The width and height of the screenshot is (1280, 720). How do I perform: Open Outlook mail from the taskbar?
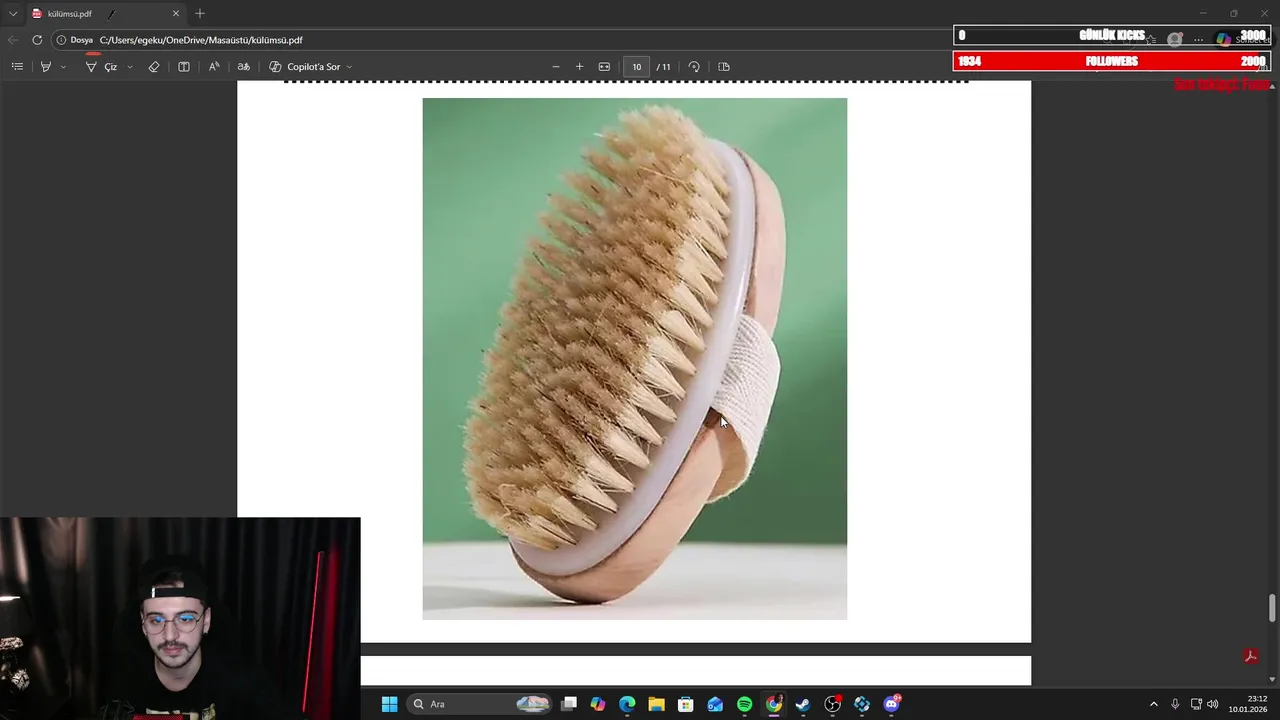point(715,704)
